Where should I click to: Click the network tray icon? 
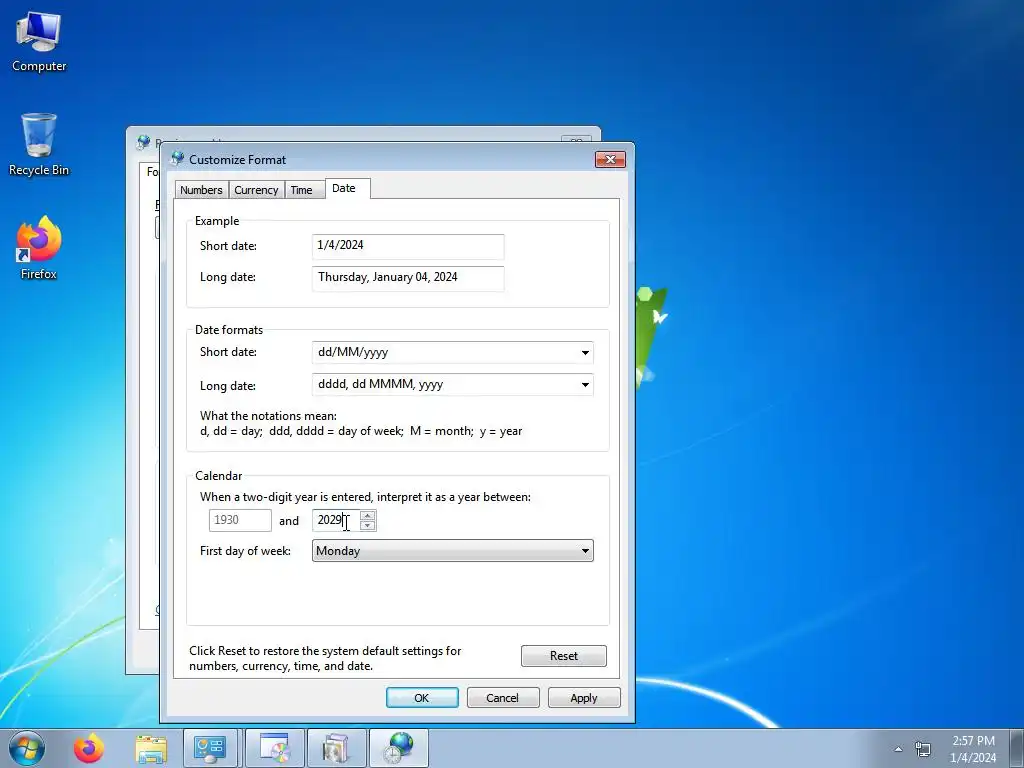point(923,749)
